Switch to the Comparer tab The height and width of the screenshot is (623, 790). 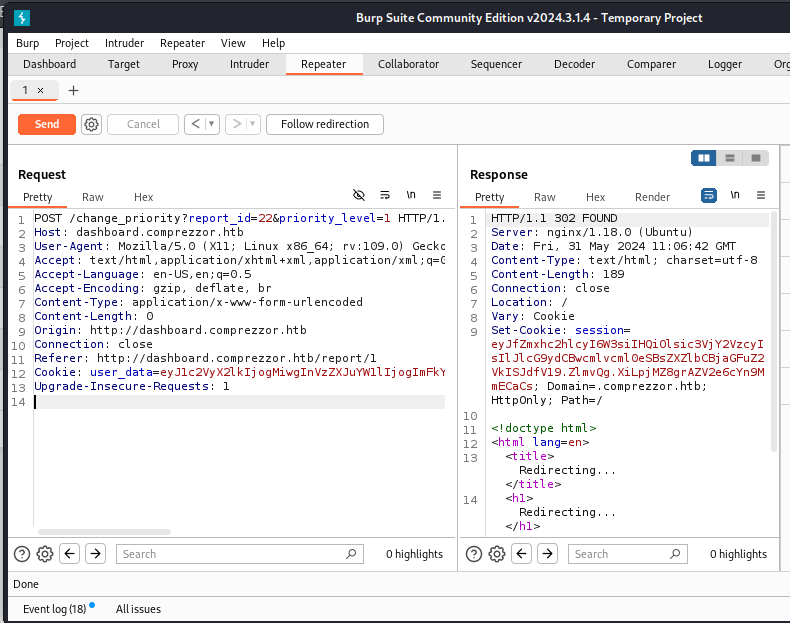(x=651, y=64)
